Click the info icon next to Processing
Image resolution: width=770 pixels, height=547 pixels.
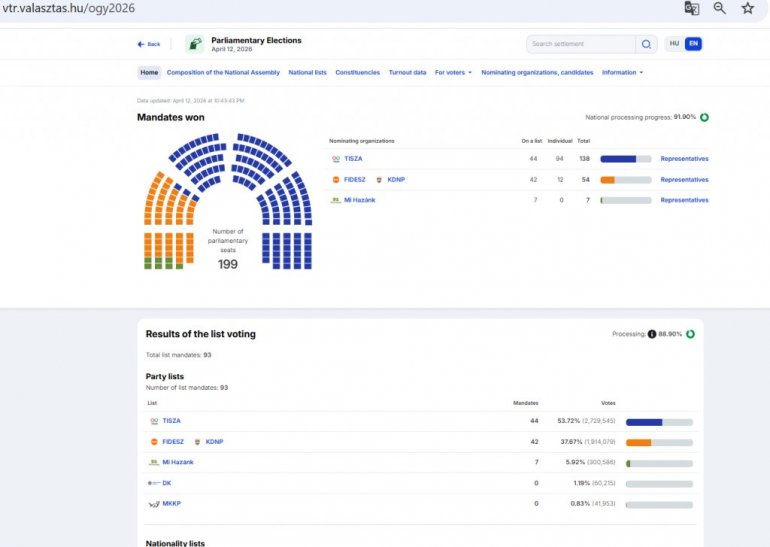pos(652,334)
